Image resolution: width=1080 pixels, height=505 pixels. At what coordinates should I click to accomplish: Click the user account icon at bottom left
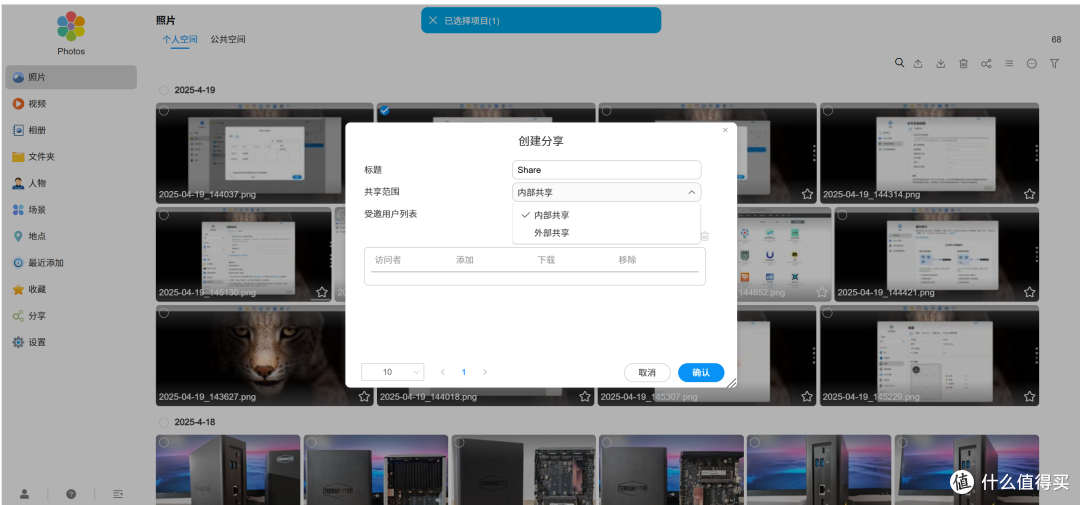pos(25,494)
